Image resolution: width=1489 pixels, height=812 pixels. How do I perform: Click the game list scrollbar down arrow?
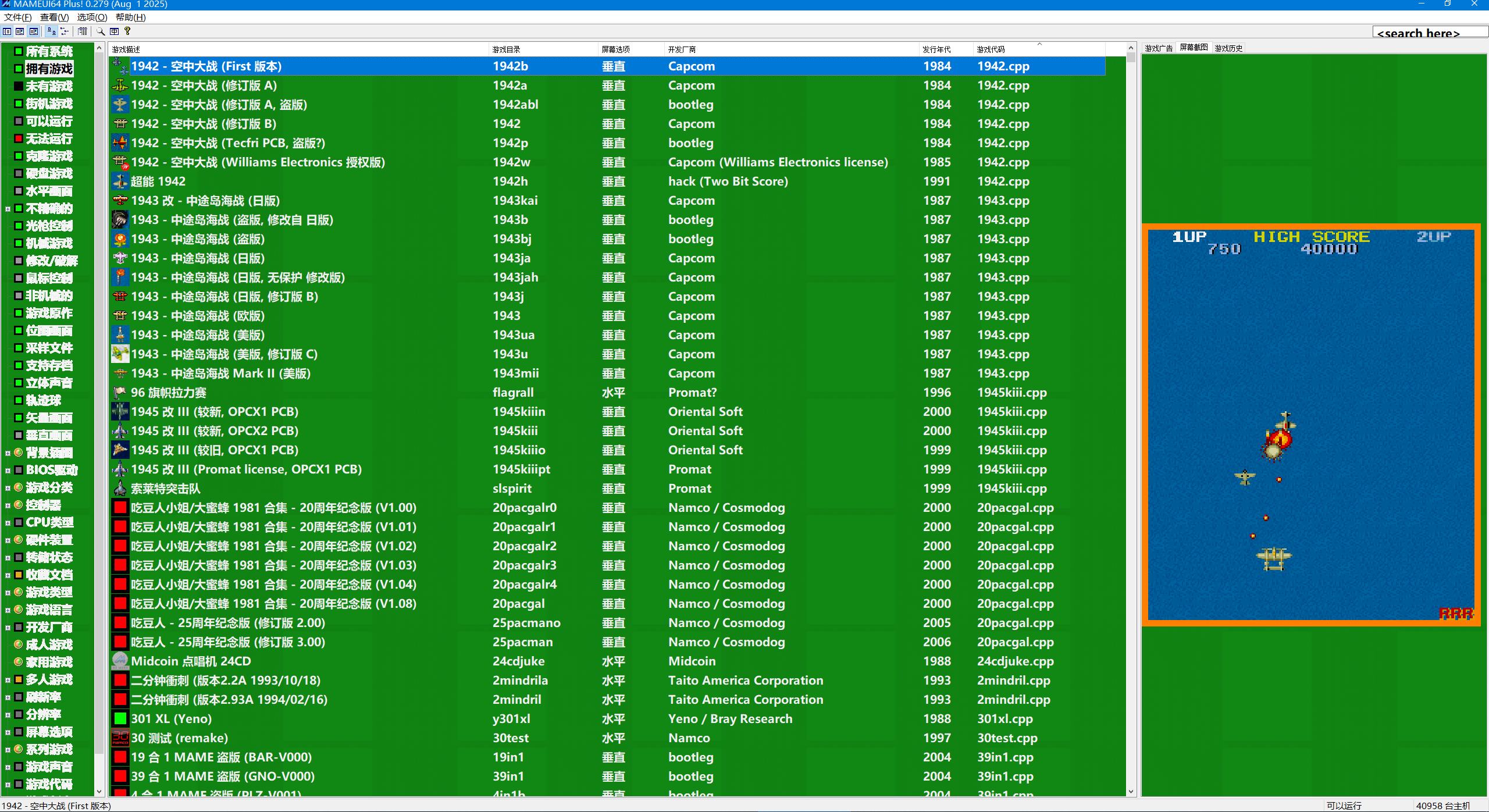click(x=1131, y=792)
